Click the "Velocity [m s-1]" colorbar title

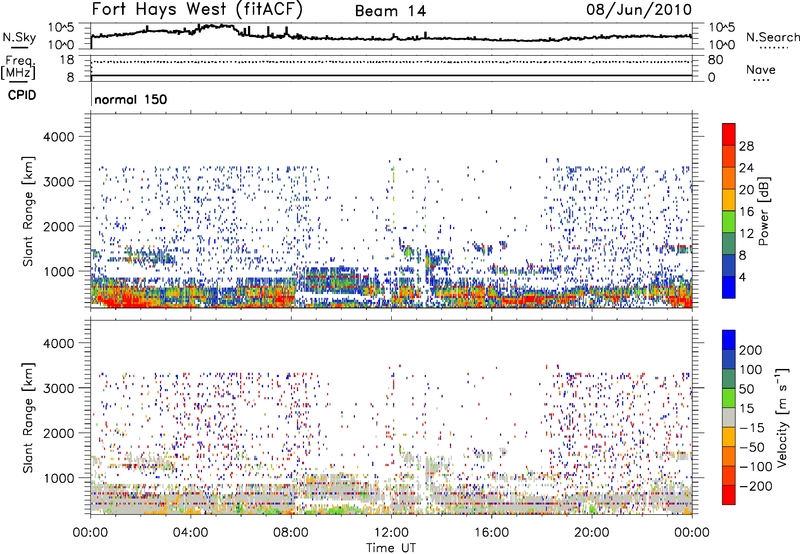pos(782,417)
